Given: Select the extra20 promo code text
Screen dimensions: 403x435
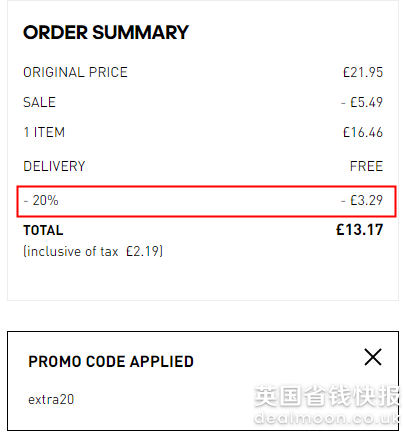Looking at the screenshot, I should coord(51,399).
